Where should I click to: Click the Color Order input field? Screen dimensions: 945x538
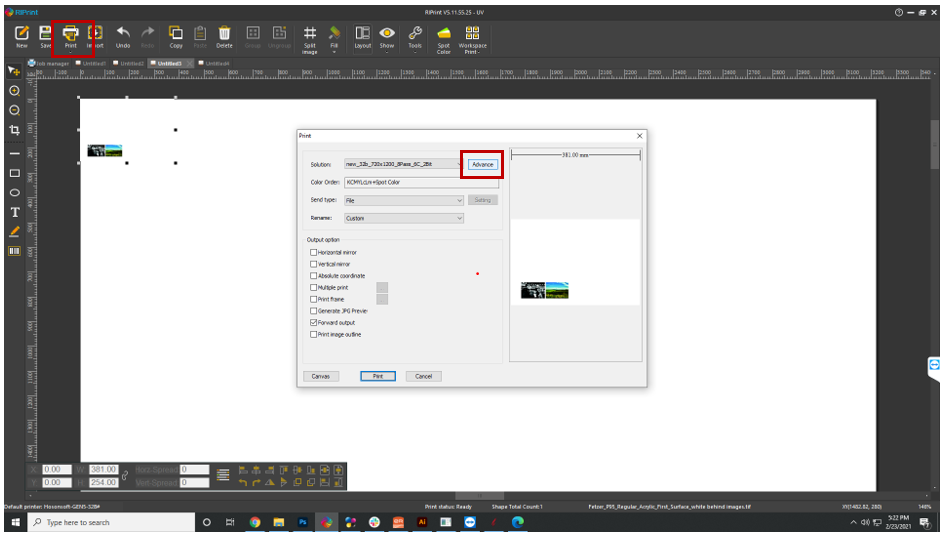click(421, 182)
